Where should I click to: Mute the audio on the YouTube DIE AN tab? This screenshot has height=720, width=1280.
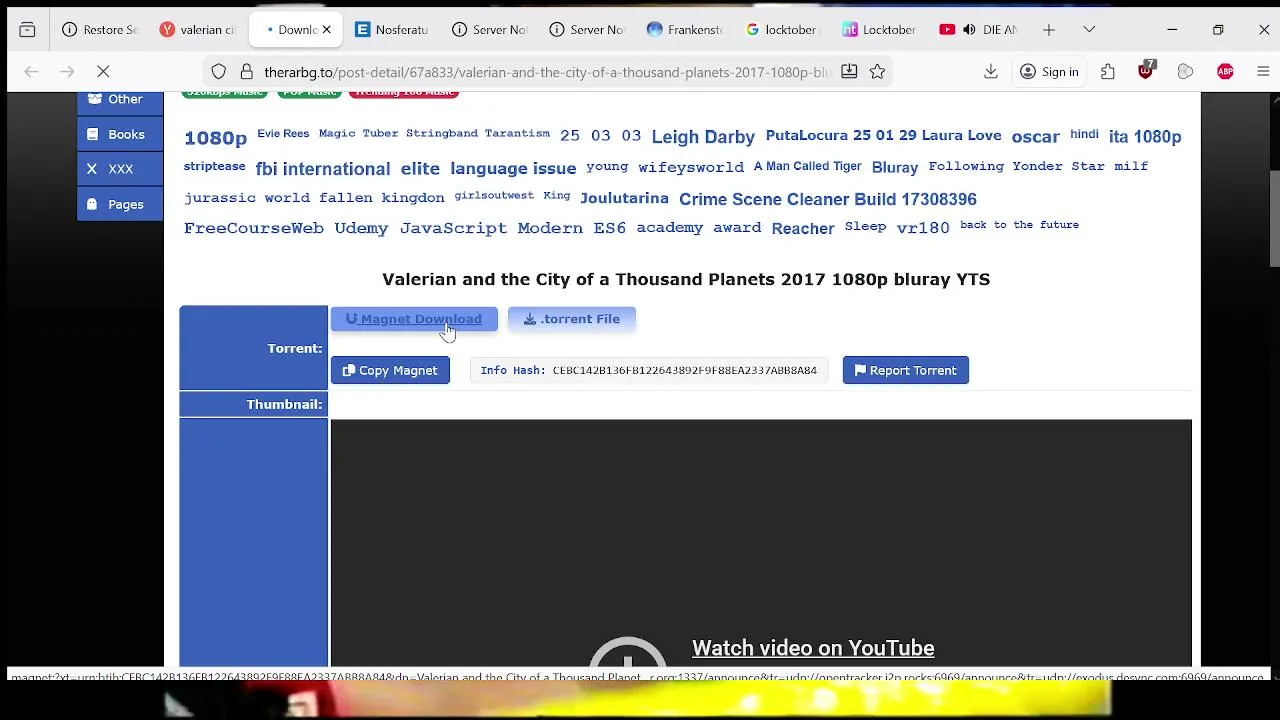968,30
